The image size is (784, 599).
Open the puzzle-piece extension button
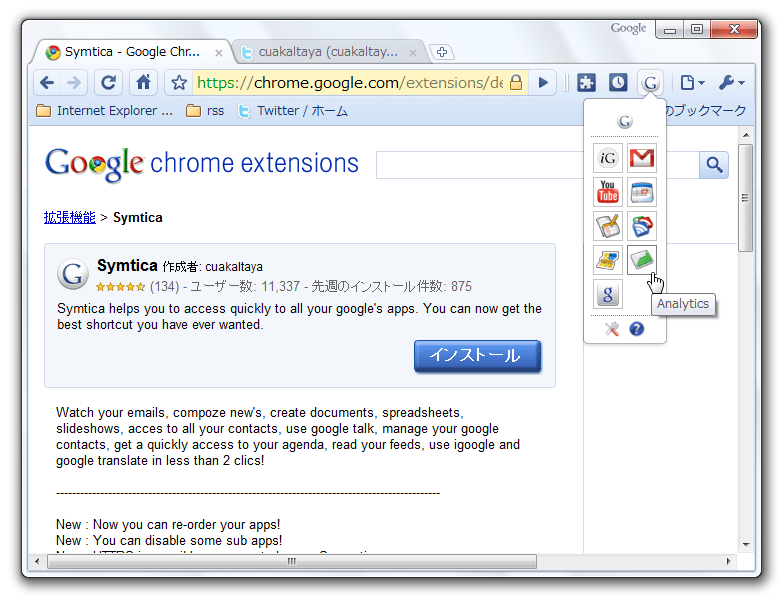tap(586, 82)
